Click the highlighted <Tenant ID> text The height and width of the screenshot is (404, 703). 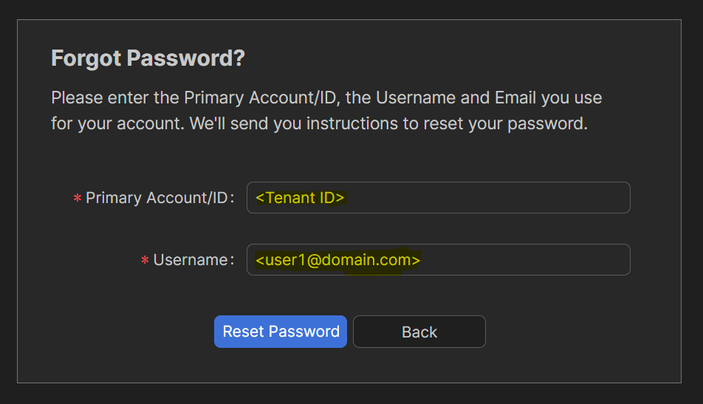[300, 198]
